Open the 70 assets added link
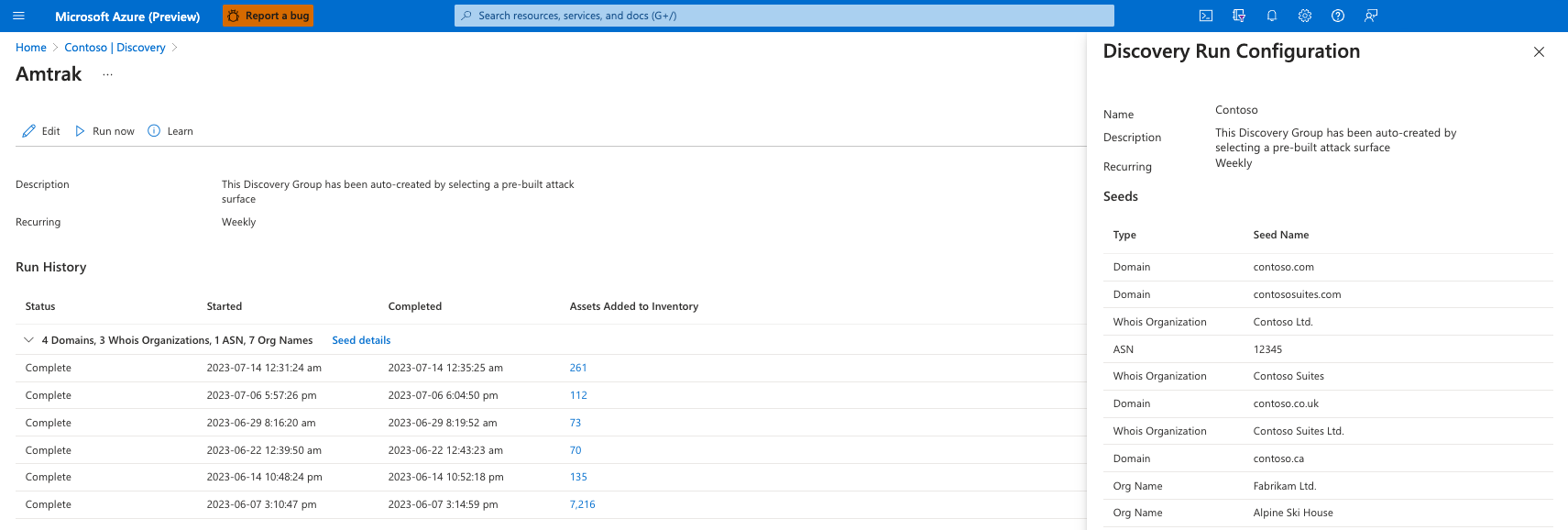 coord(576,450)
